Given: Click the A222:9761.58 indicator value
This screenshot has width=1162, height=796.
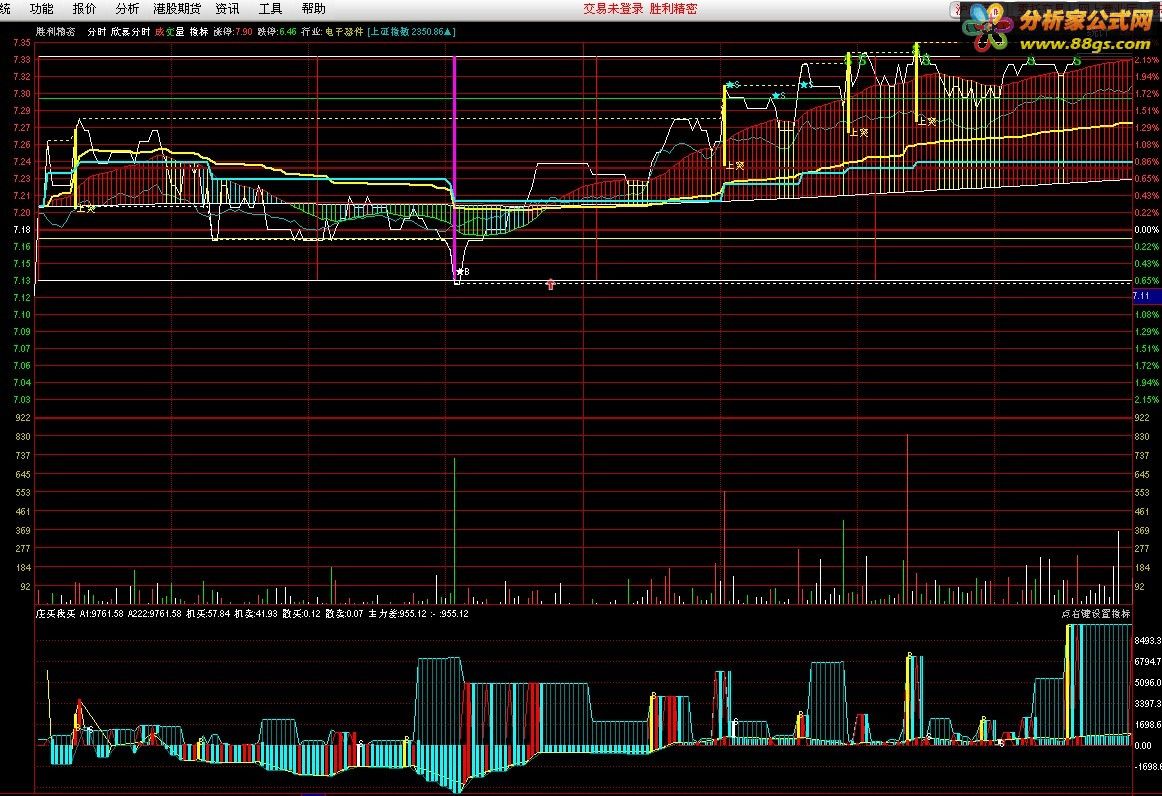Looking at the screenshot, I should click(x=154, y=614).
